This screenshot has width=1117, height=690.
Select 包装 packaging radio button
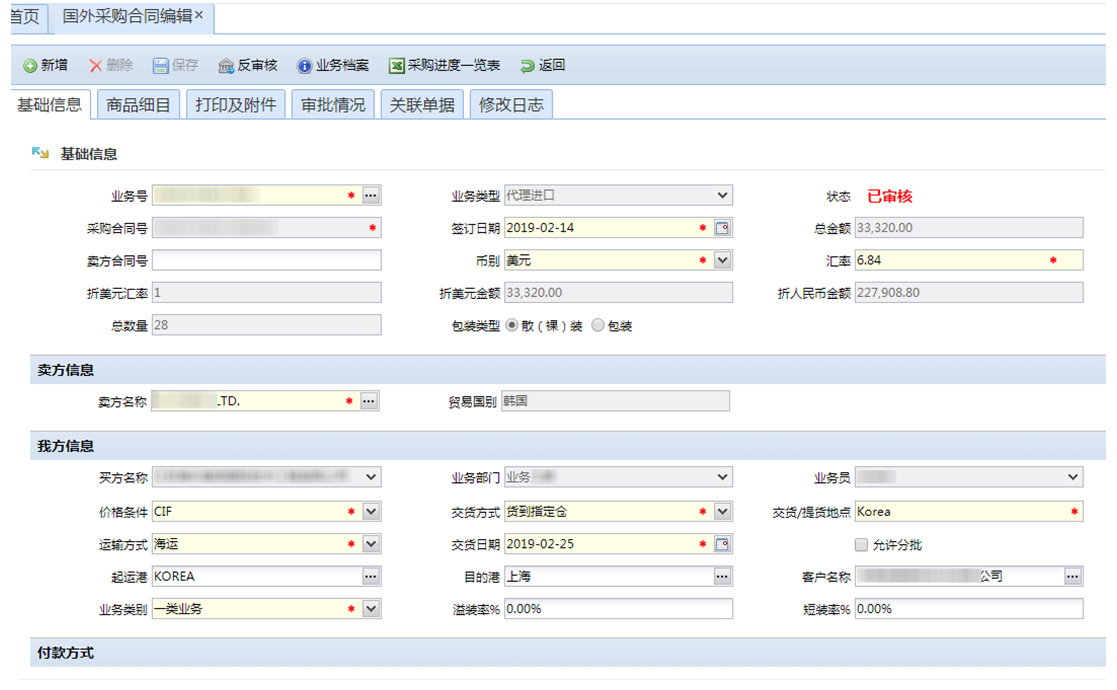click(599, 325)
